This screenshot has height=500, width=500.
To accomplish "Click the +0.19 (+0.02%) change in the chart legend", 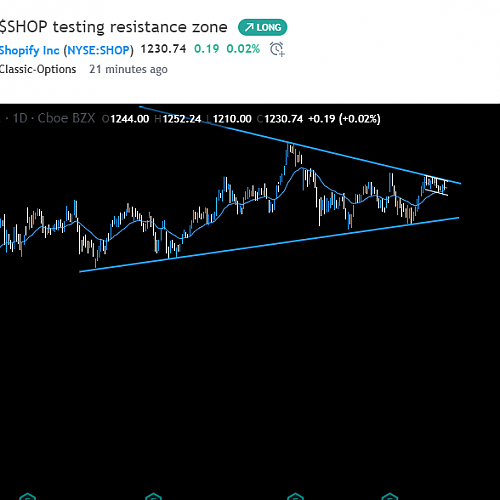I will click(344, 119).
